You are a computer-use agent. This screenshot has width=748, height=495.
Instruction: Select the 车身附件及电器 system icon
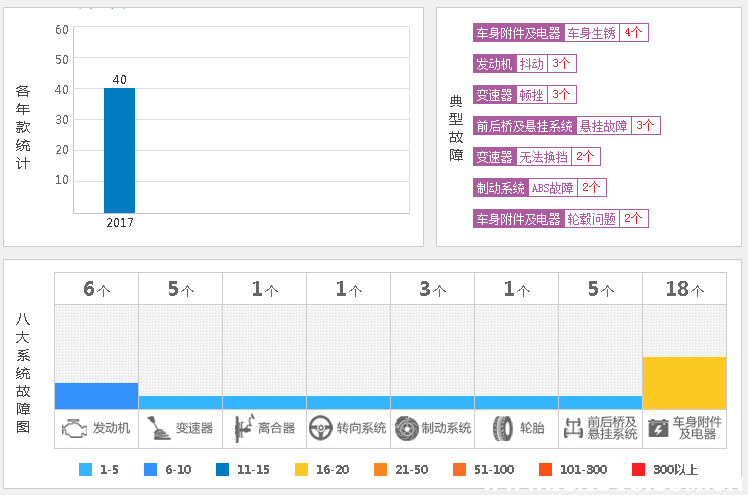point(657,428)
